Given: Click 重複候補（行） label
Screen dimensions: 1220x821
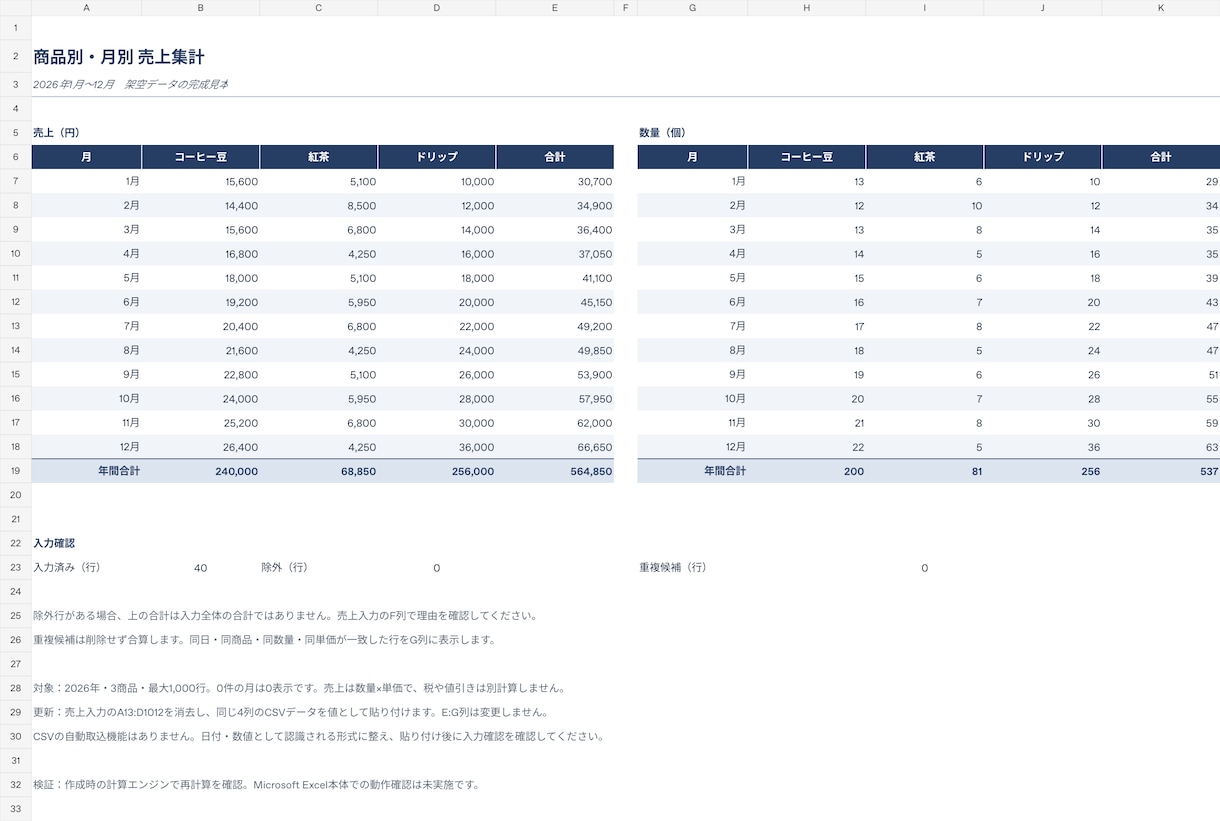Looking at the screenshot, I should pos(673,567).
